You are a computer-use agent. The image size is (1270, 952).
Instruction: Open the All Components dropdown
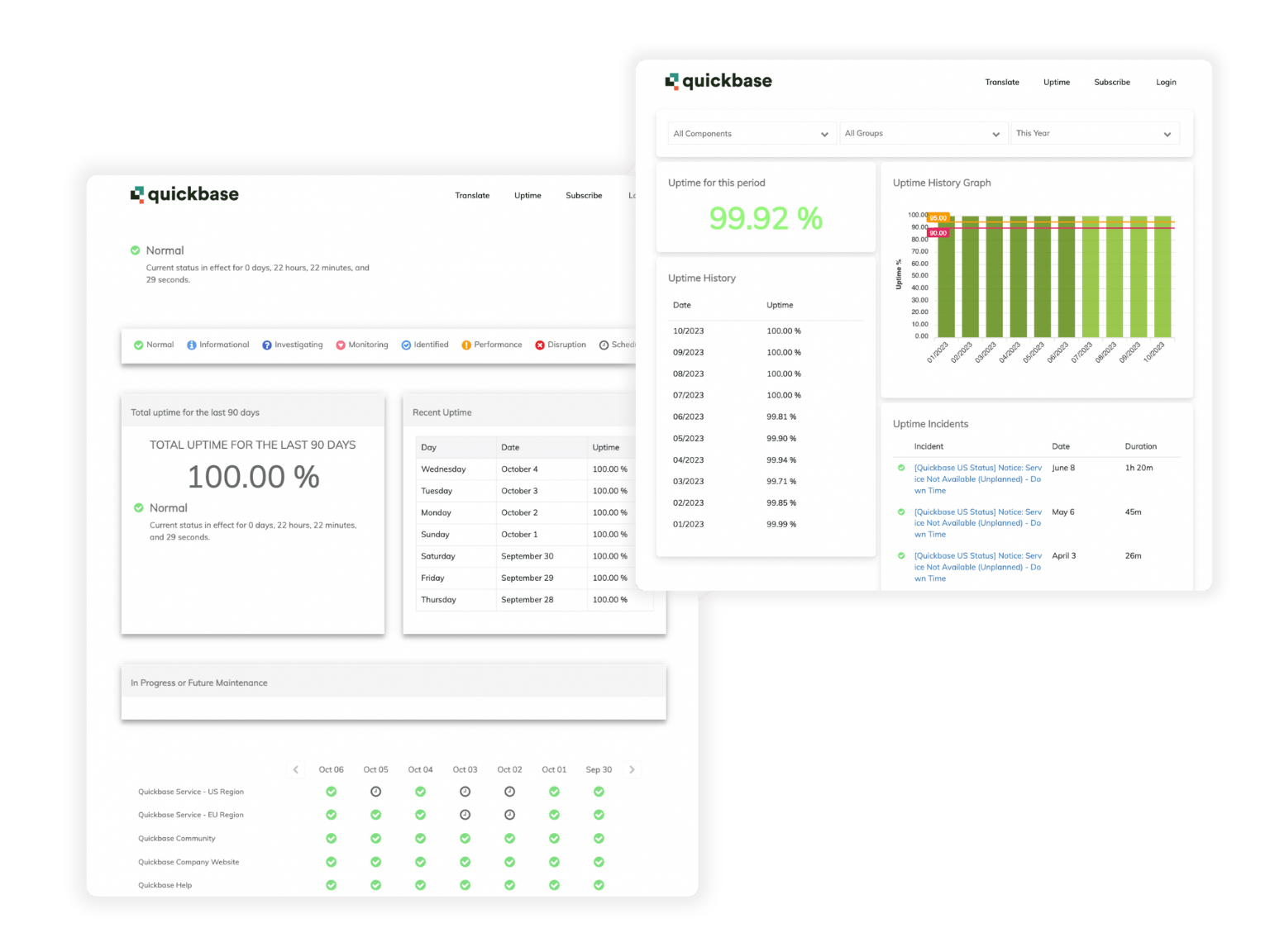click(x=751, y=133)
